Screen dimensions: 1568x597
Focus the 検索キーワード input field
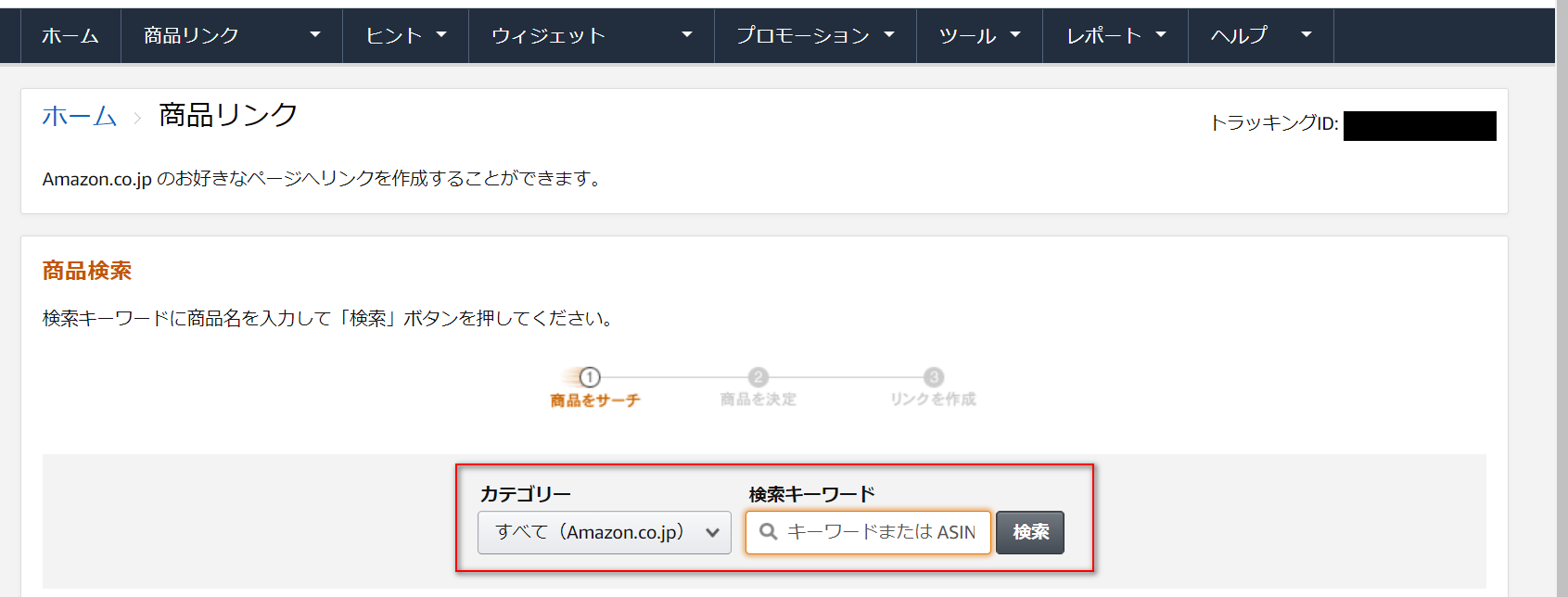(881, 532)
